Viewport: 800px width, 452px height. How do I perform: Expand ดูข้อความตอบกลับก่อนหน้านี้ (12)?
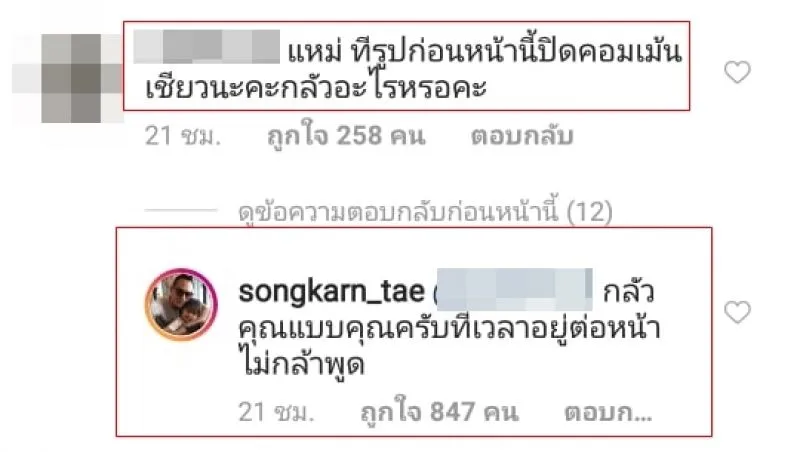coord(426,211)
